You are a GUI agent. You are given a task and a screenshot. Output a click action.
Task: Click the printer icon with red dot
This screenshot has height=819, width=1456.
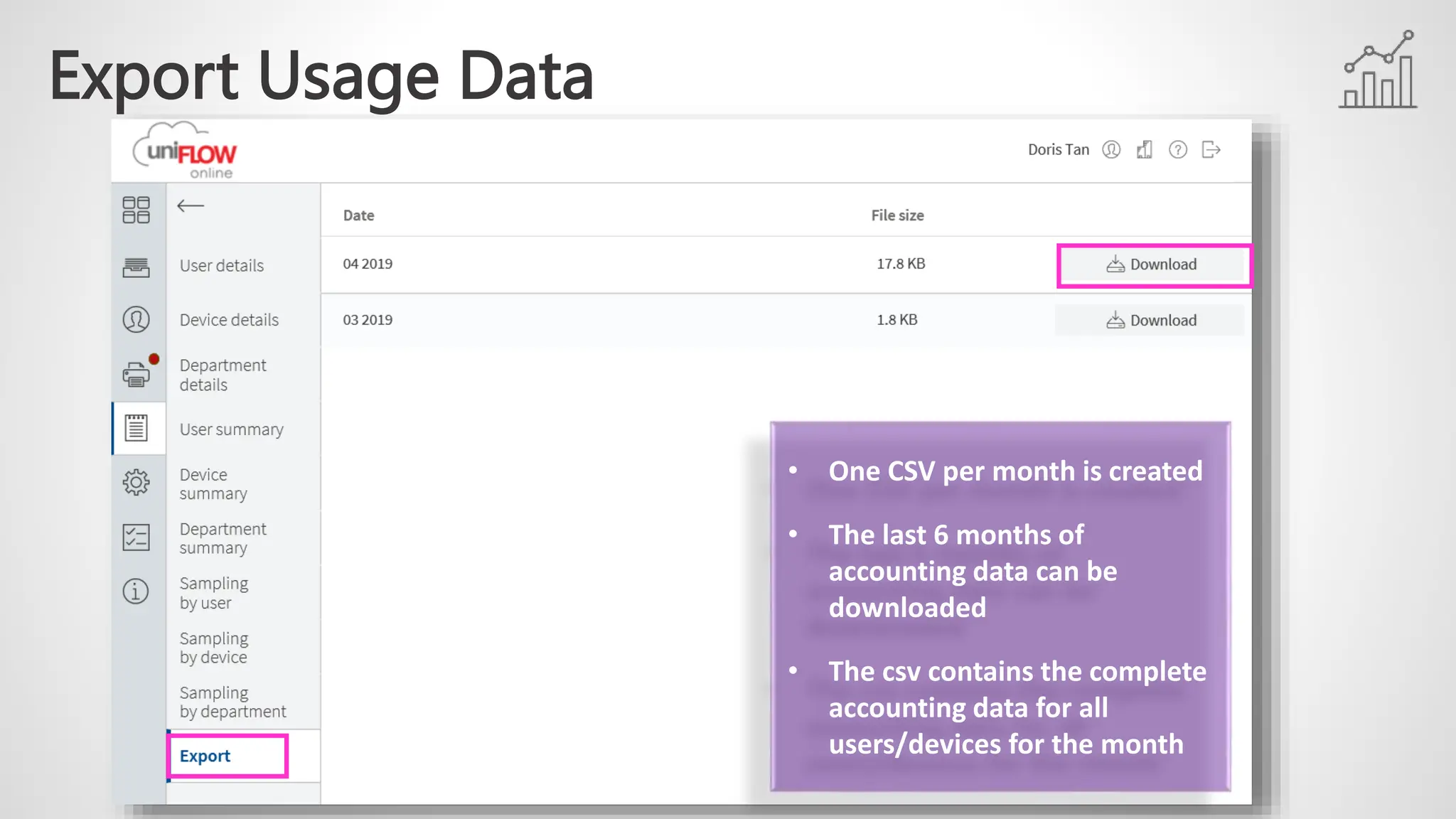[136, 374]
